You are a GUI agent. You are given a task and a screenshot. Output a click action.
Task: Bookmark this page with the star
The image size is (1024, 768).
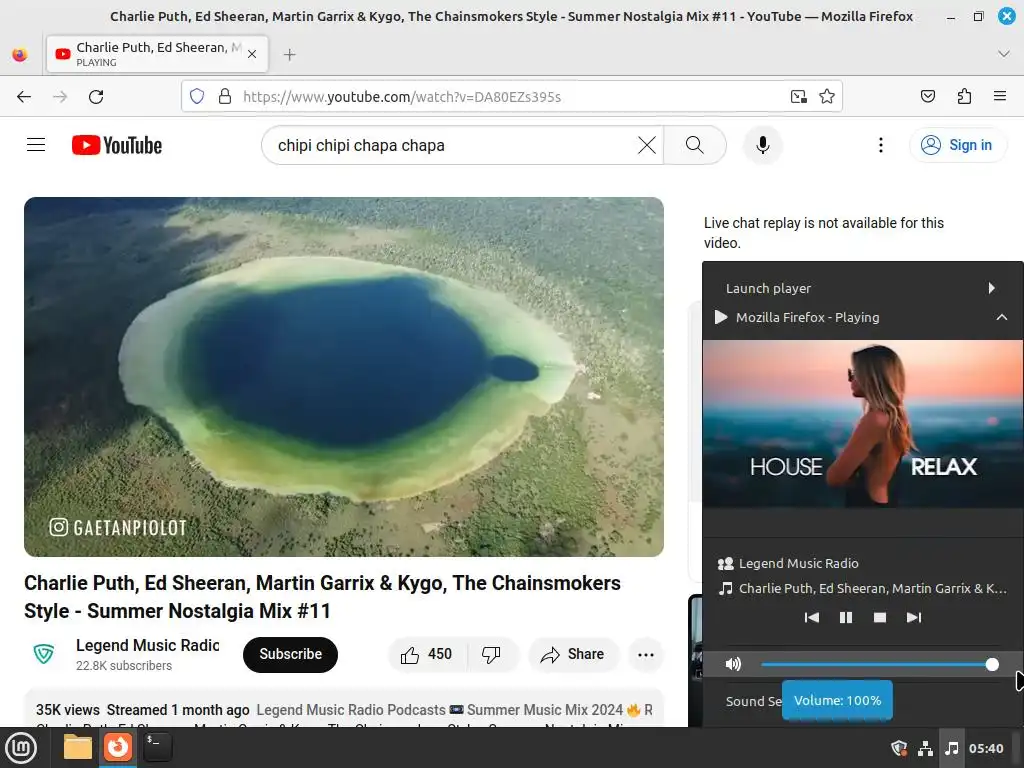827,97
